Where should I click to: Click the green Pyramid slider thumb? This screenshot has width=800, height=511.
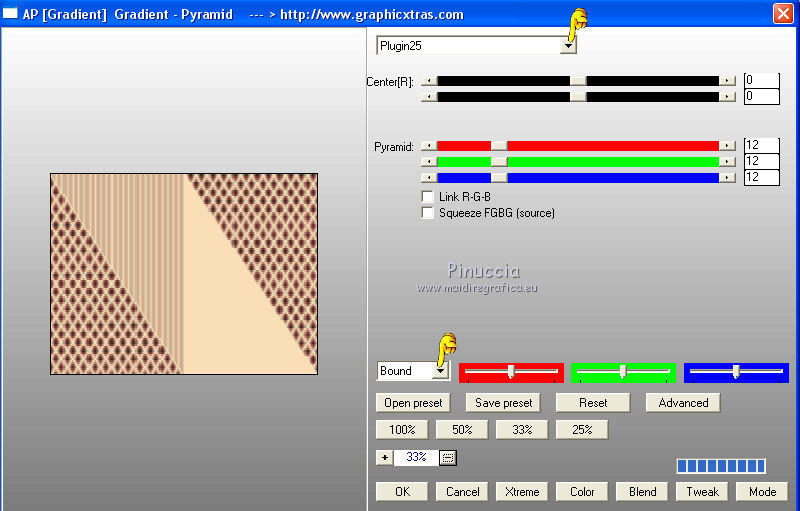coord(499,162)
